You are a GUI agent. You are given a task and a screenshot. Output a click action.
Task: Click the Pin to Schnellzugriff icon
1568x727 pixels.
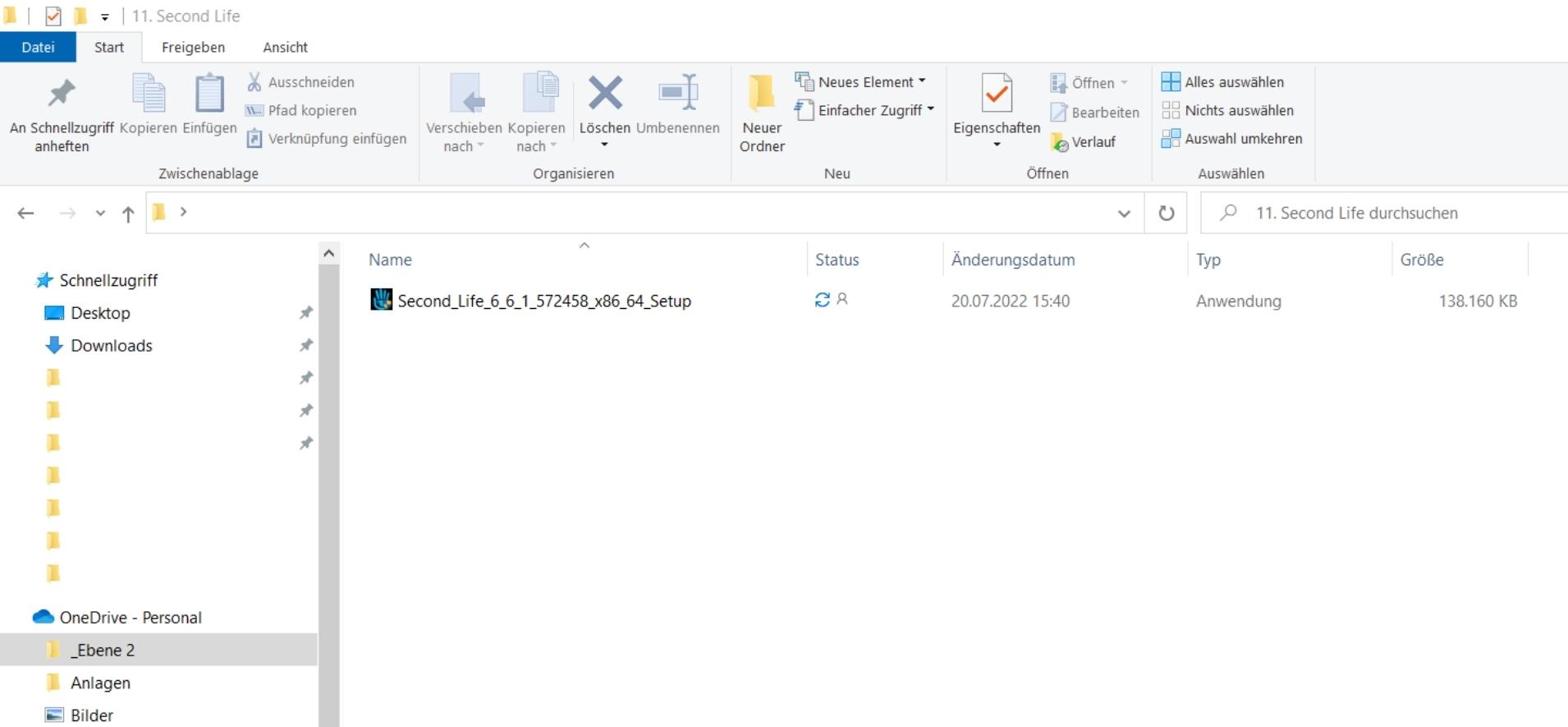(62, 94)
